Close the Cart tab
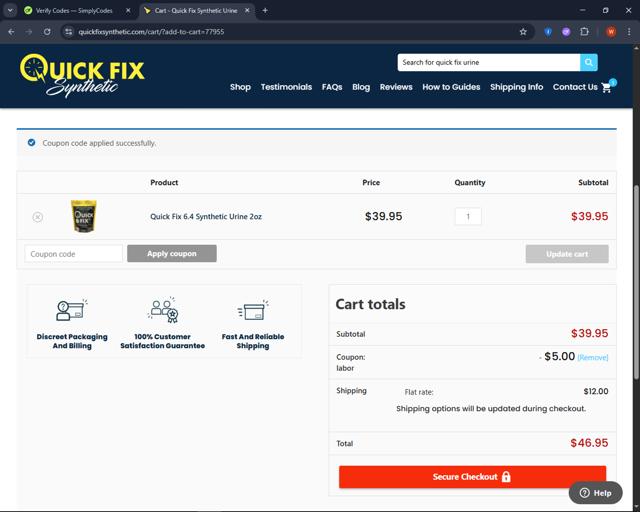This screenshot has width=640, height=512. pyautogui.click(x=247, y=11)
